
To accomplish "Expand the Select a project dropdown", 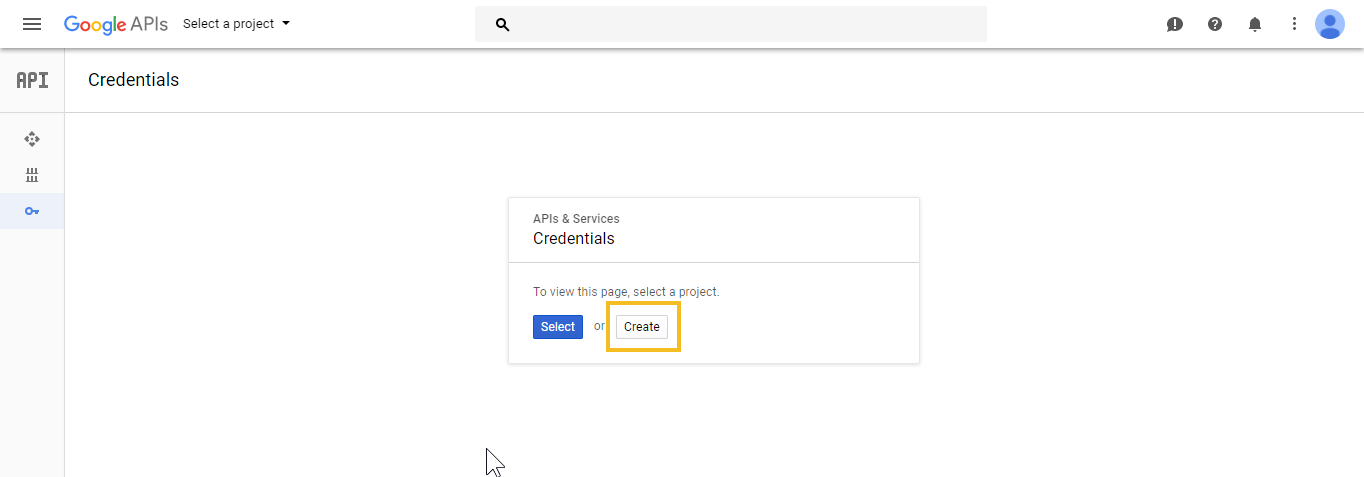I will [x=236, y=24].
